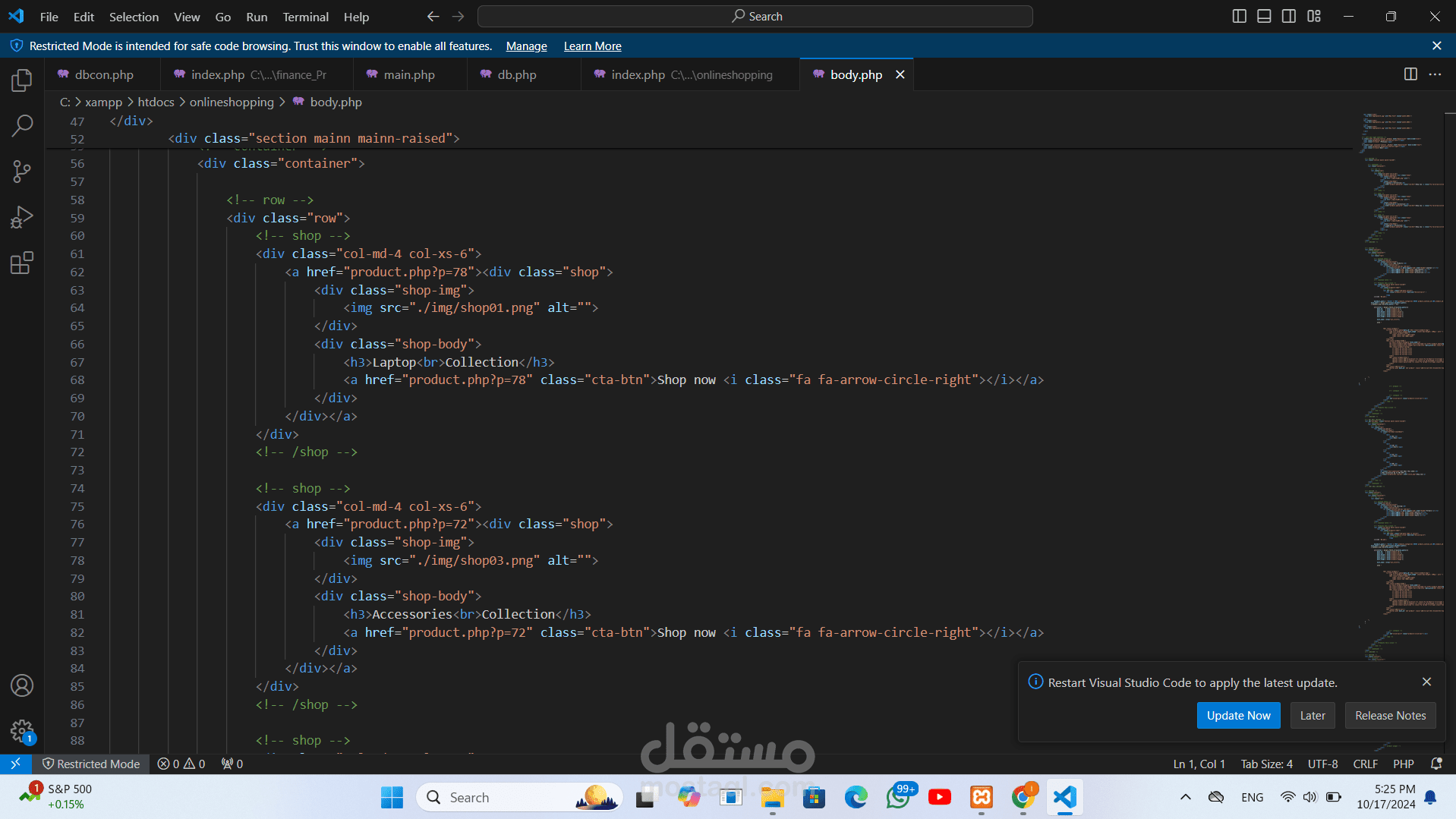This screenshot has width=1456, height=819.
Task: Open the UTF-8 encoding selector
Action: (x=1322, y=764)
